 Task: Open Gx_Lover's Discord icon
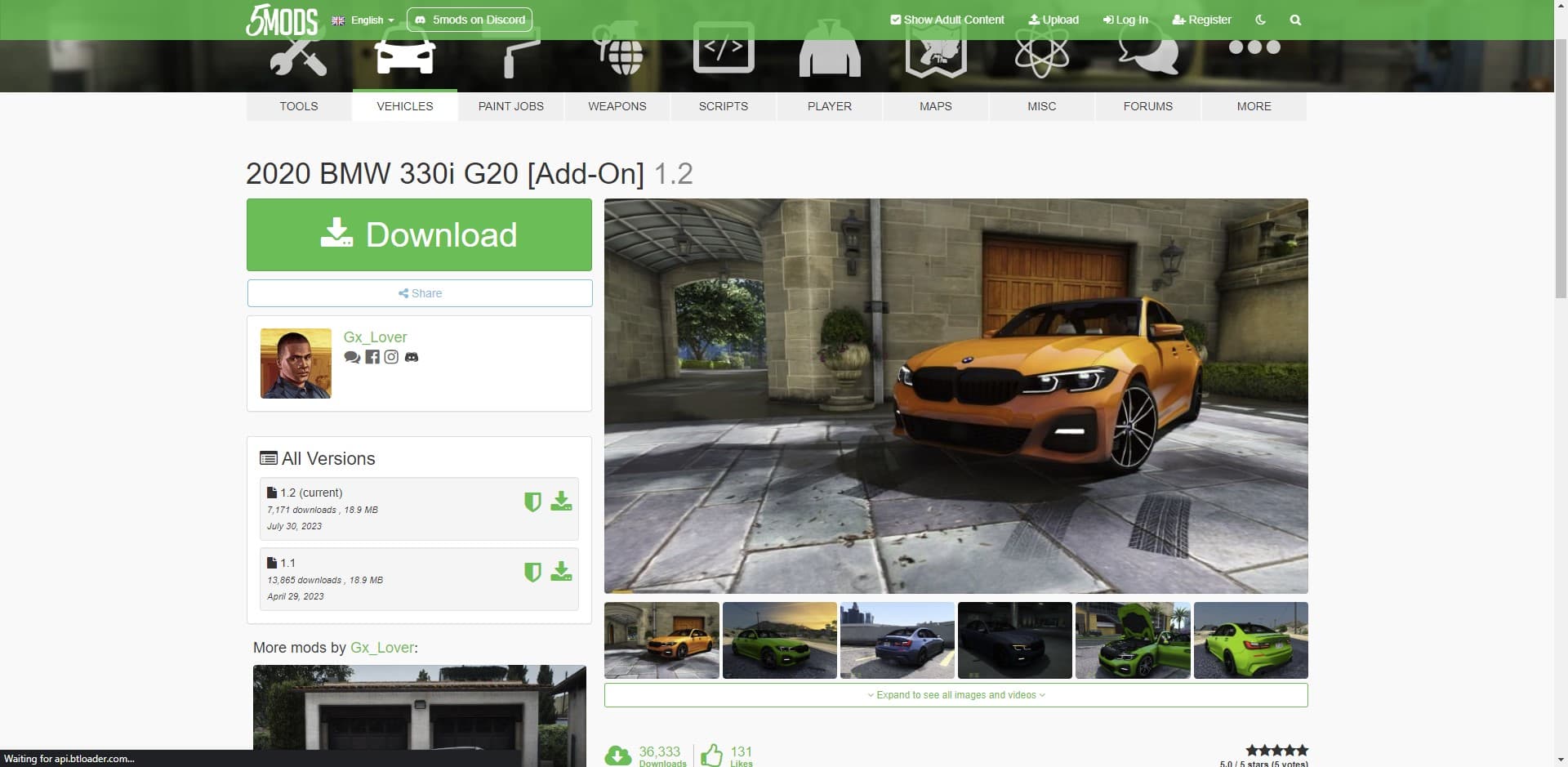[x=412, y=357]
